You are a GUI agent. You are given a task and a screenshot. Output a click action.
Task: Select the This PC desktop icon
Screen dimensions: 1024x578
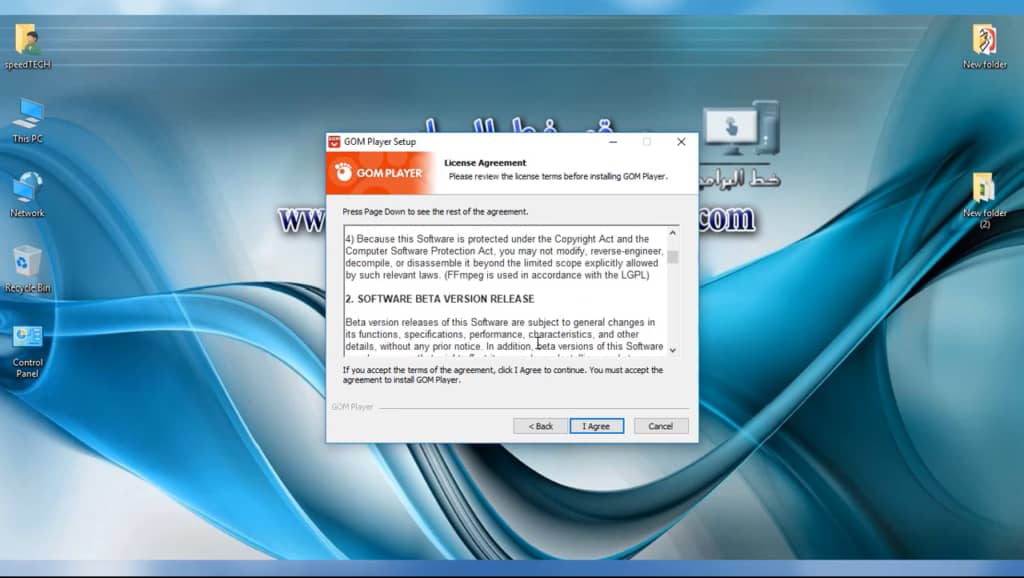(27, 114)
